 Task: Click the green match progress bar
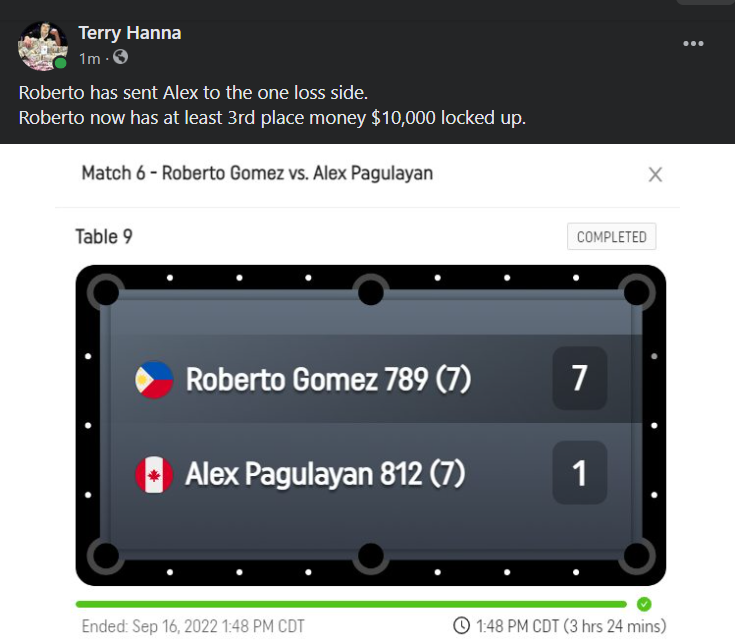(350, 604)
